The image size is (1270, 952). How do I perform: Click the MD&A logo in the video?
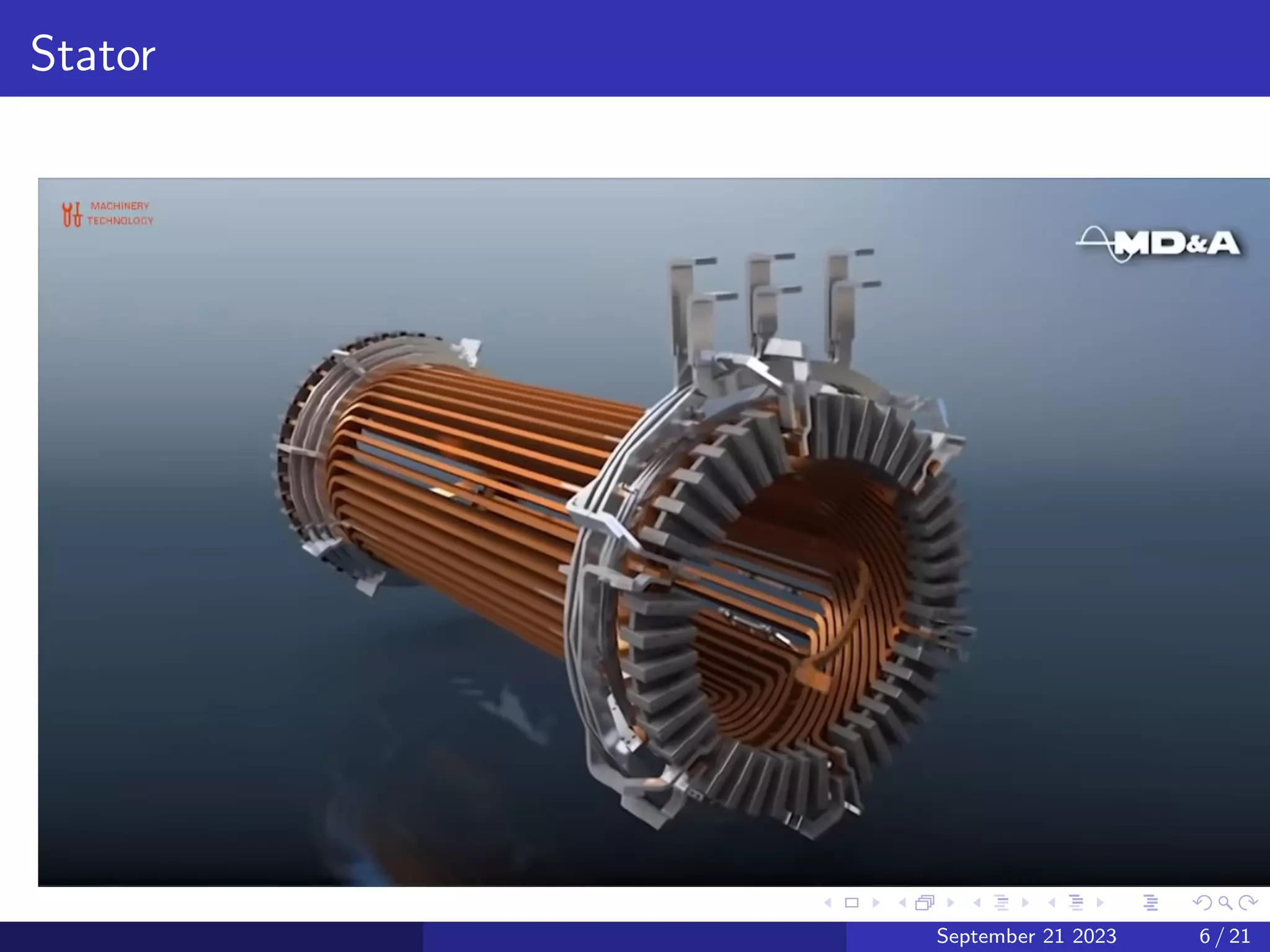tap(1158, 244)
